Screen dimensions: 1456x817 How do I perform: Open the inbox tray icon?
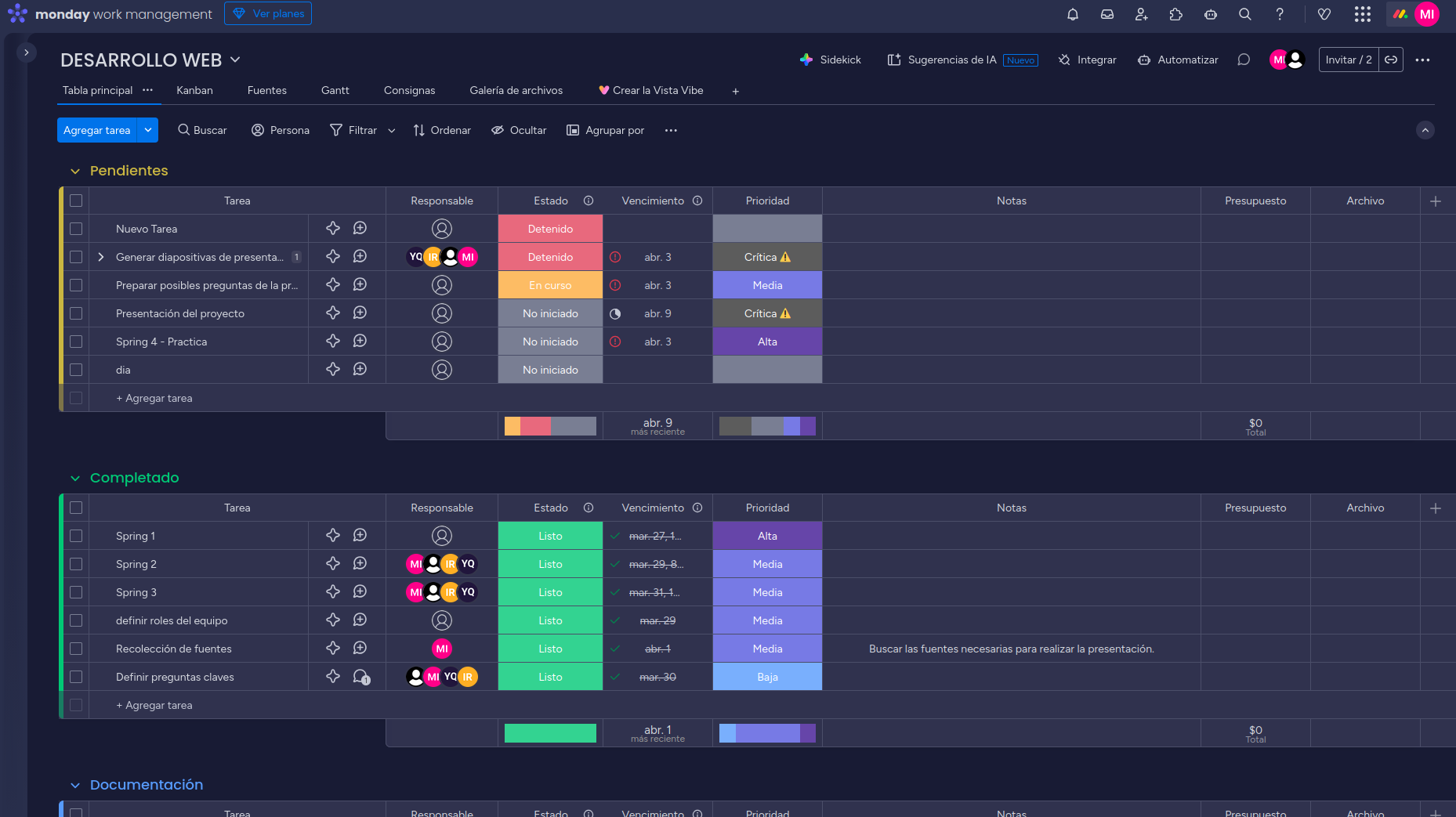1107,14
